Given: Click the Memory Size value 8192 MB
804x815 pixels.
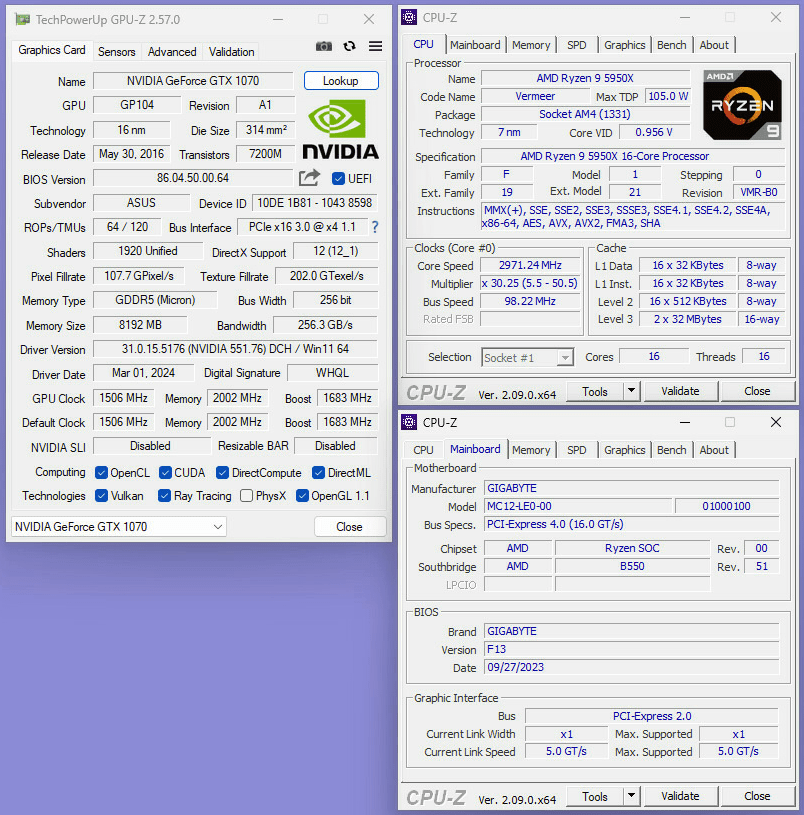Looking at the screenshot, I should click(x=140, y=325).
